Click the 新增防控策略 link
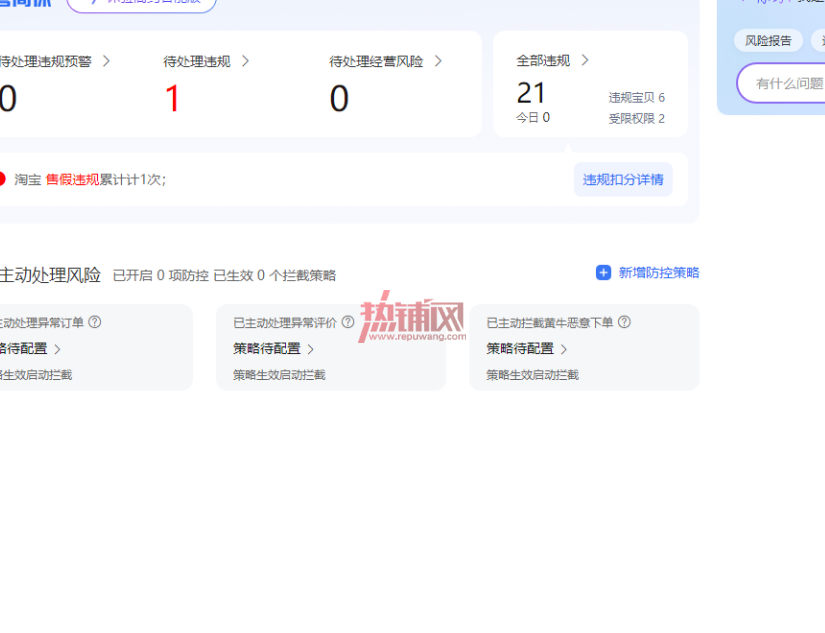Screen dimensions: 825x633 pyautogui.click(x=659, y=273)
